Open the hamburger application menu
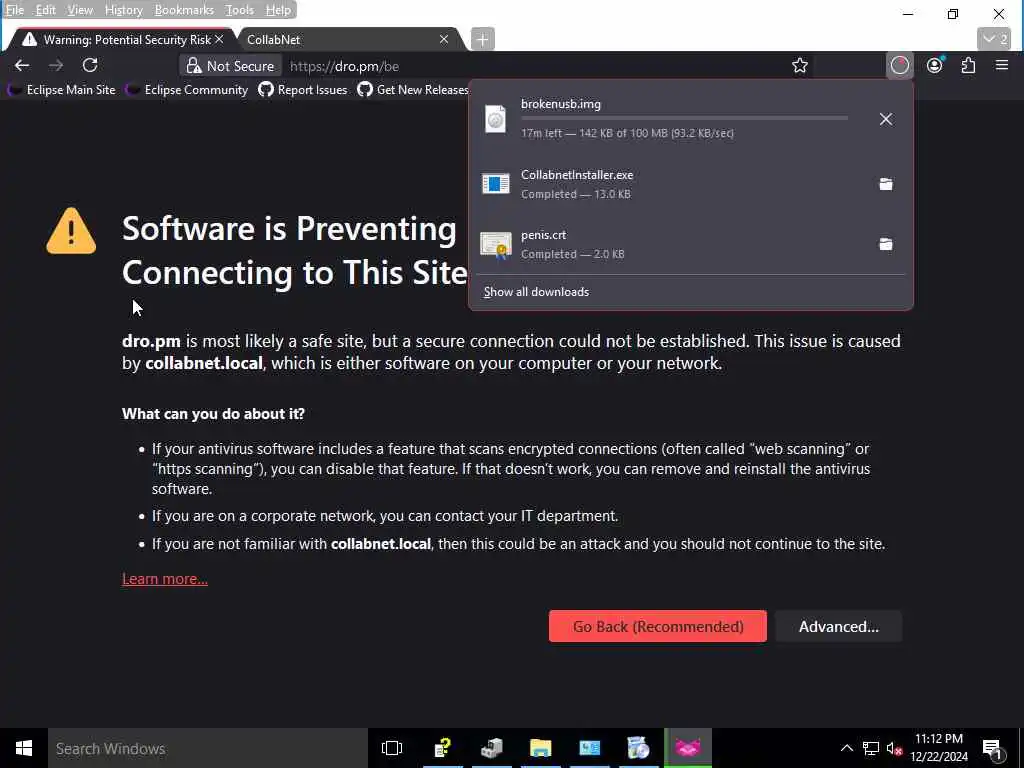The image size is (1024, 768). click(x=1002, y=65)
